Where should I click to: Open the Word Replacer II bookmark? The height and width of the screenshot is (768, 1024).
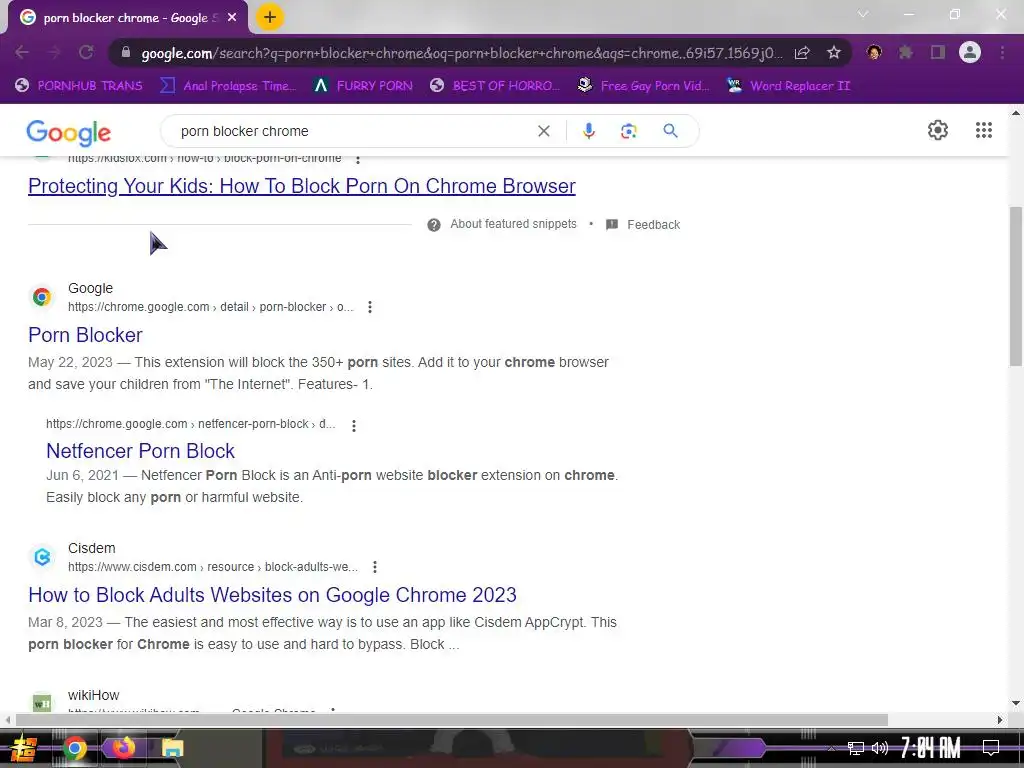[789, 86]
